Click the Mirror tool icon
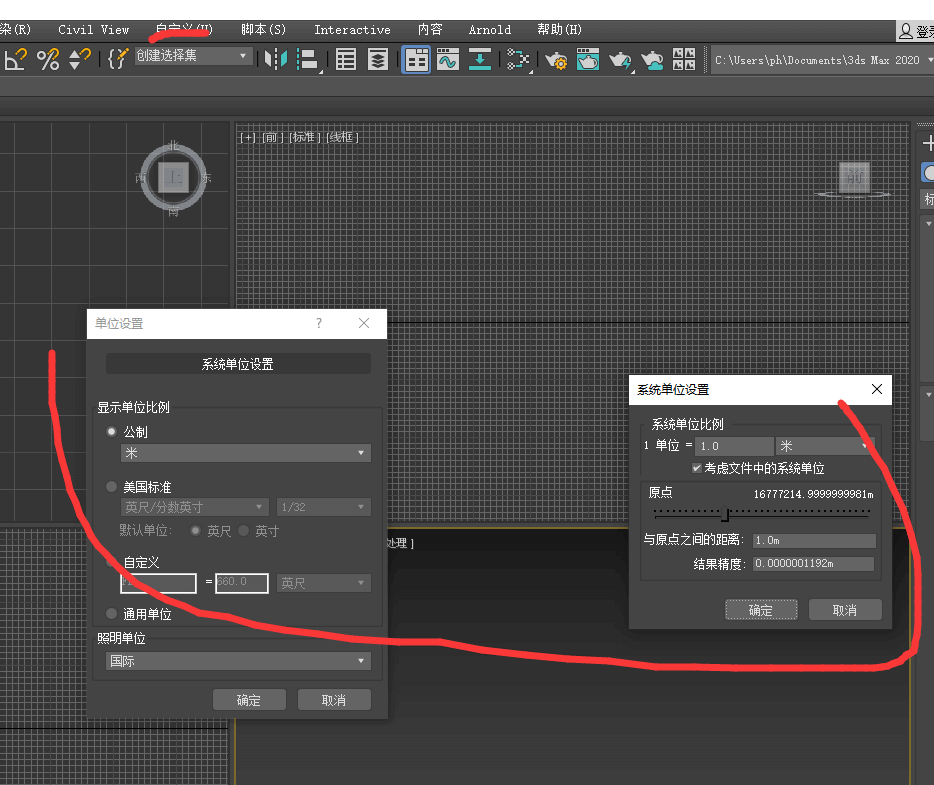The width and height of the screenshot is (934, 785). tap(274, 60)
